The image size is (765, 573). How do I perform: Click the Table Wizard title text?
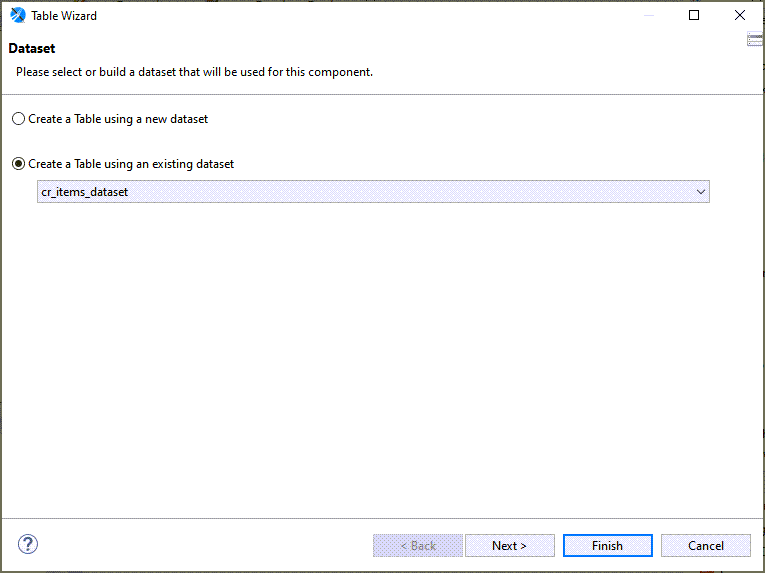pos(65,16)
